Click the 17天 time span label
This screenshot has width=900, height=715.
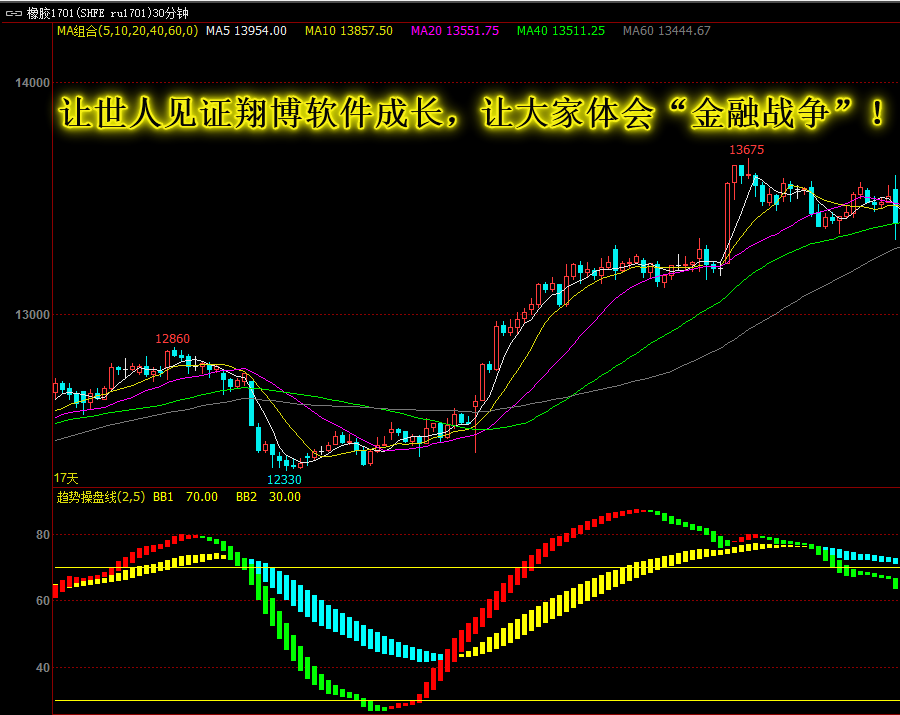pos(66,478)
